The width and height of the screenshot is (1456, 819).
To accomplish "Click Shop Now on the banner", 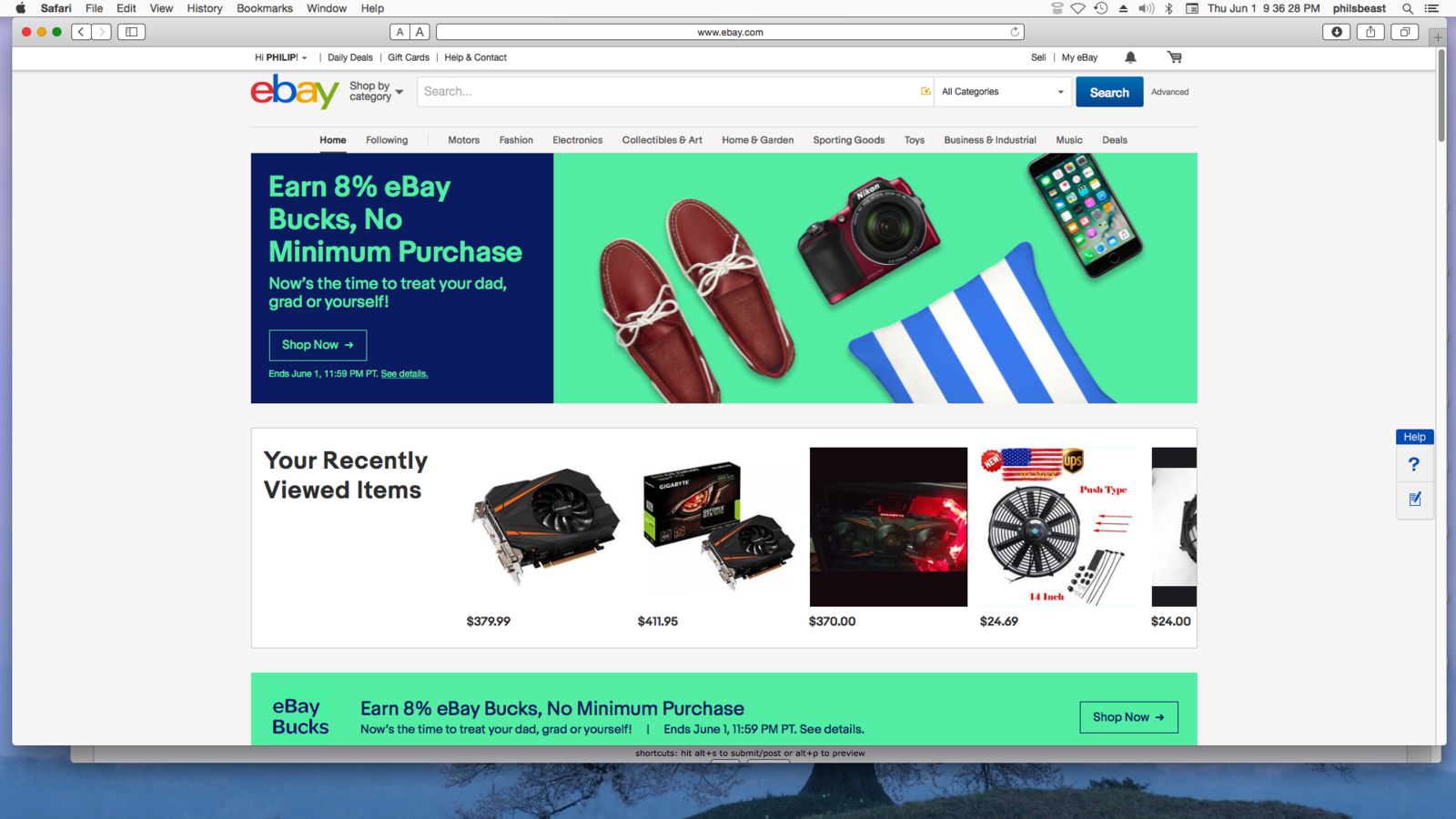I will 318,345.
